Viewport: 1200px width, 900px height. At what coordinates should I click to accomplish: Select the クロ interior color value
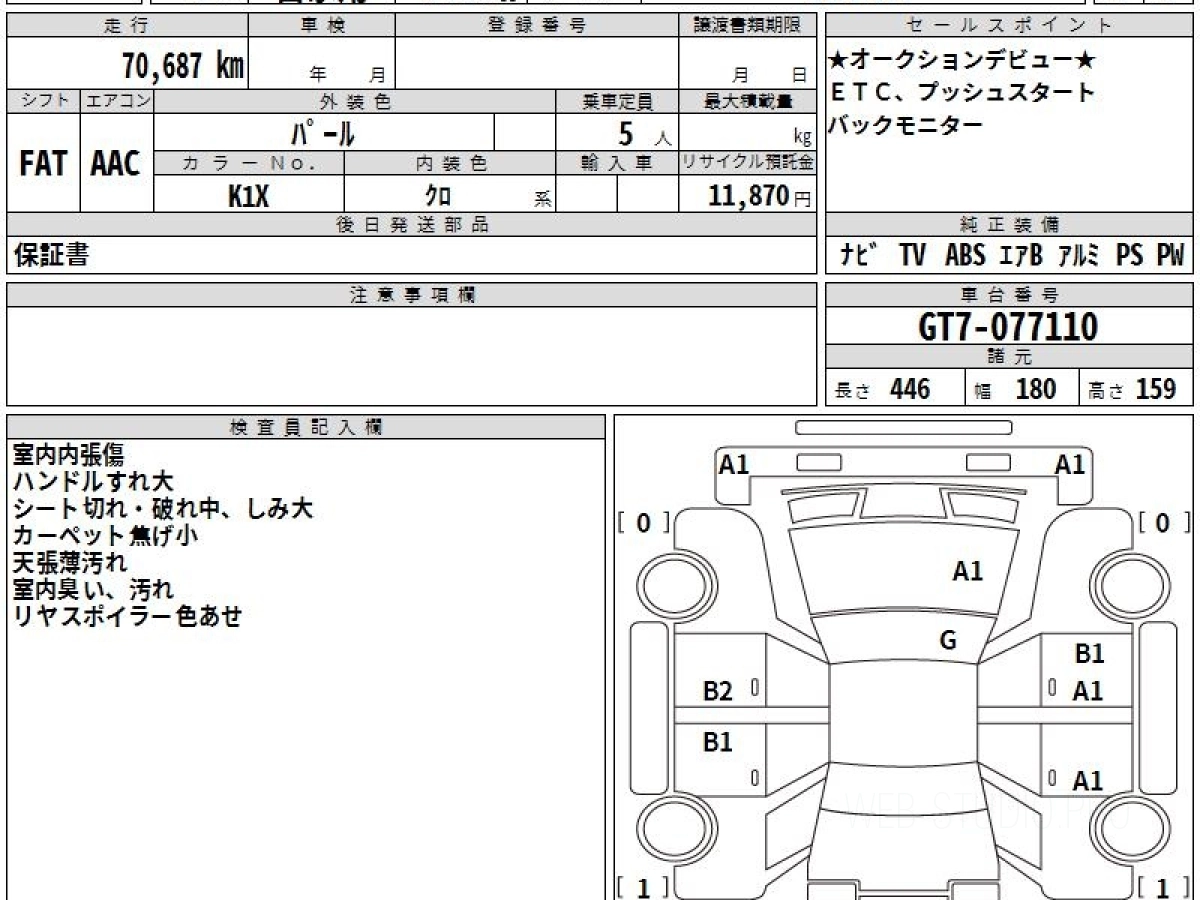pyautogui.click(x=437, y=196)
